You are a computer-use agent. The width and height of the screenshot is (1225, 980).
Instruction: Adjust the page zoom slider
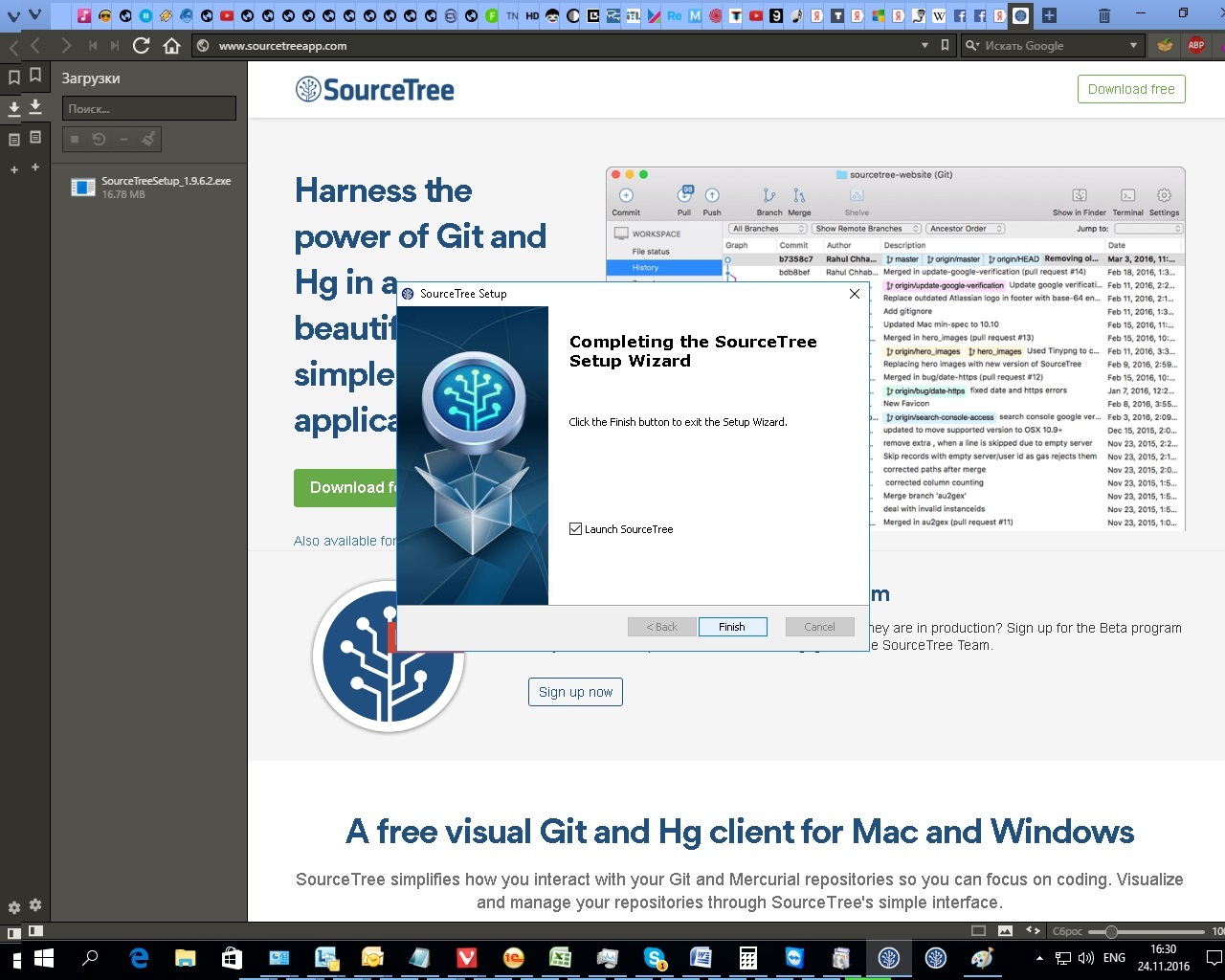[x=1111, y=930]
